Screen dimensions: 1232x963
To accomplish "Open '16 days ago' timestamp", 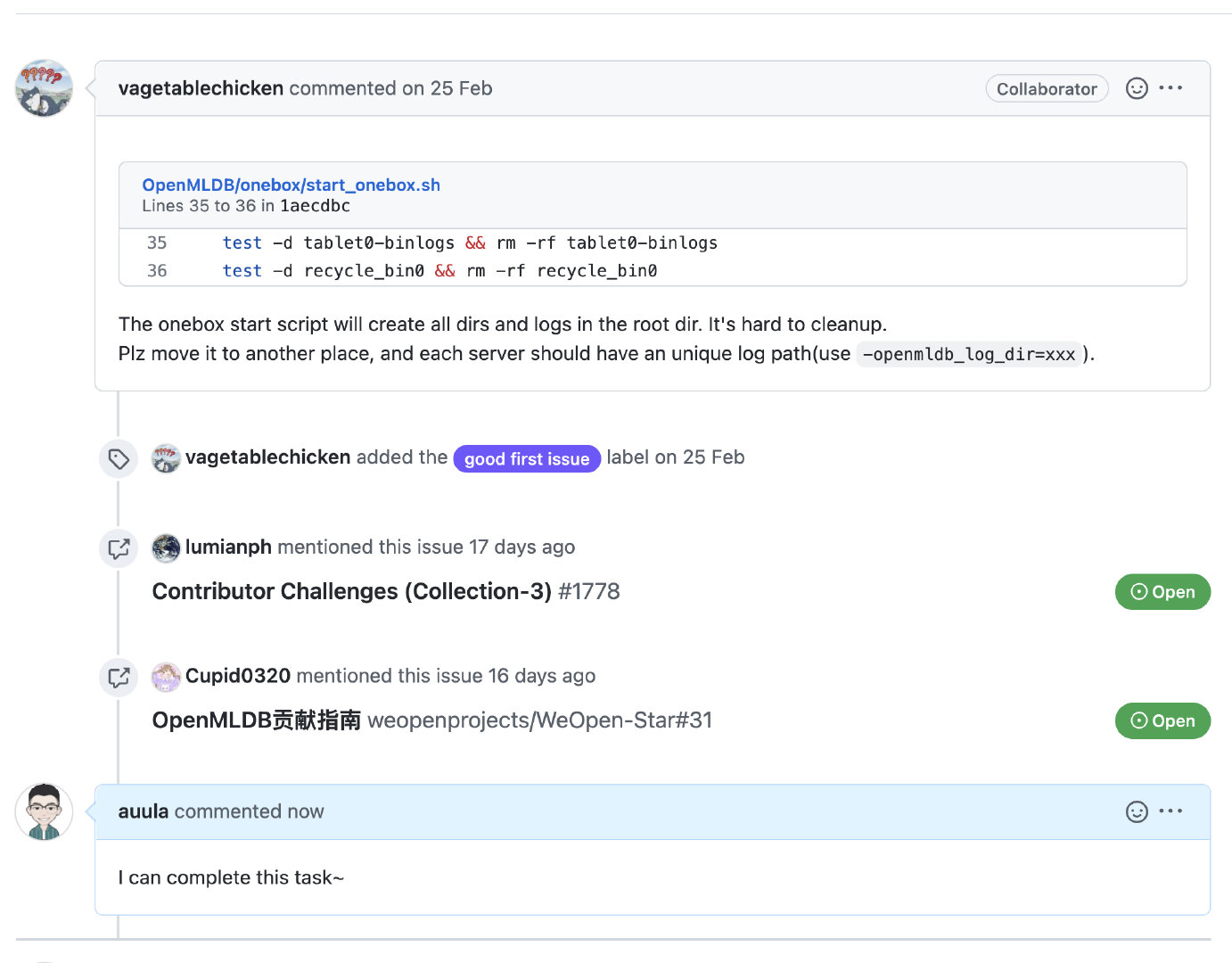I will click(541, 676).
